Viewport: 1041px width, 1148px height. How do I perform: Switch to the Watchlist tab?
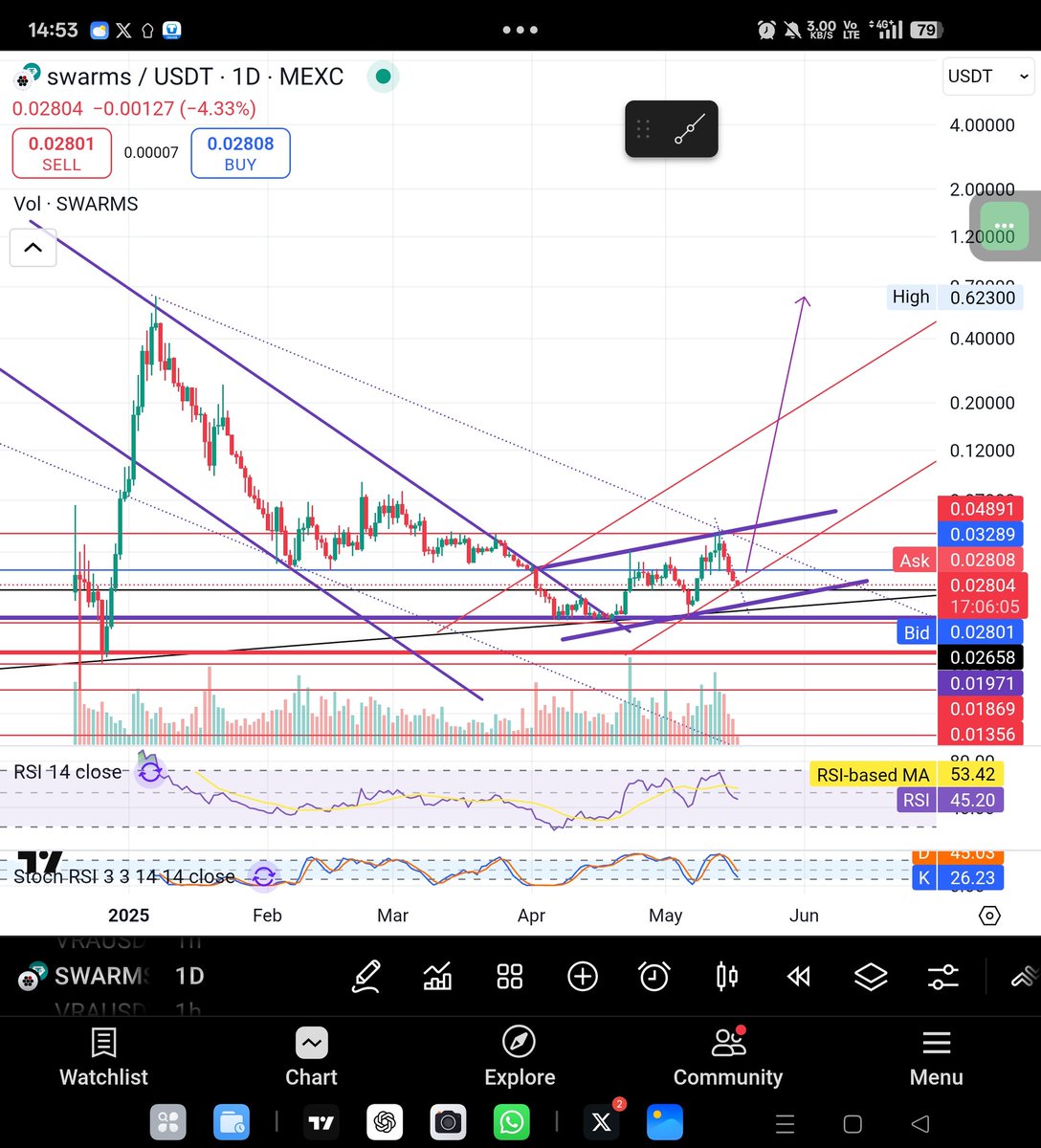click(x=103, y=1058)
